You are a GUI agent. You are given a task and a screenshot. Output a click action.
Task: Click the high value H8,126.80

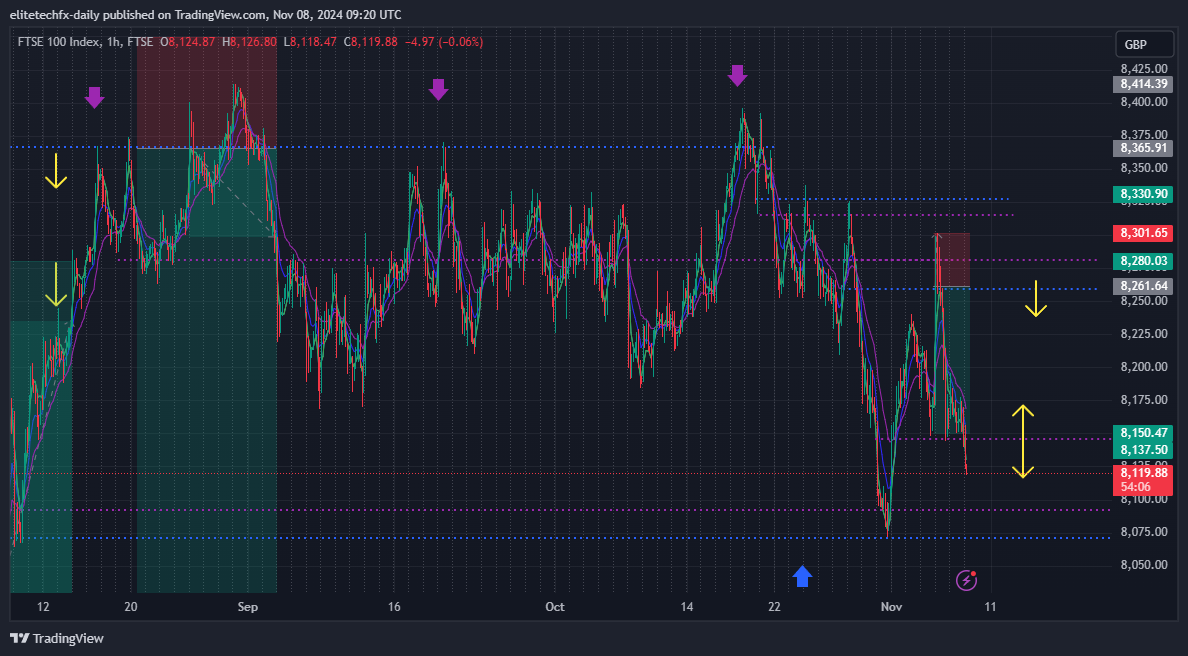249,42
